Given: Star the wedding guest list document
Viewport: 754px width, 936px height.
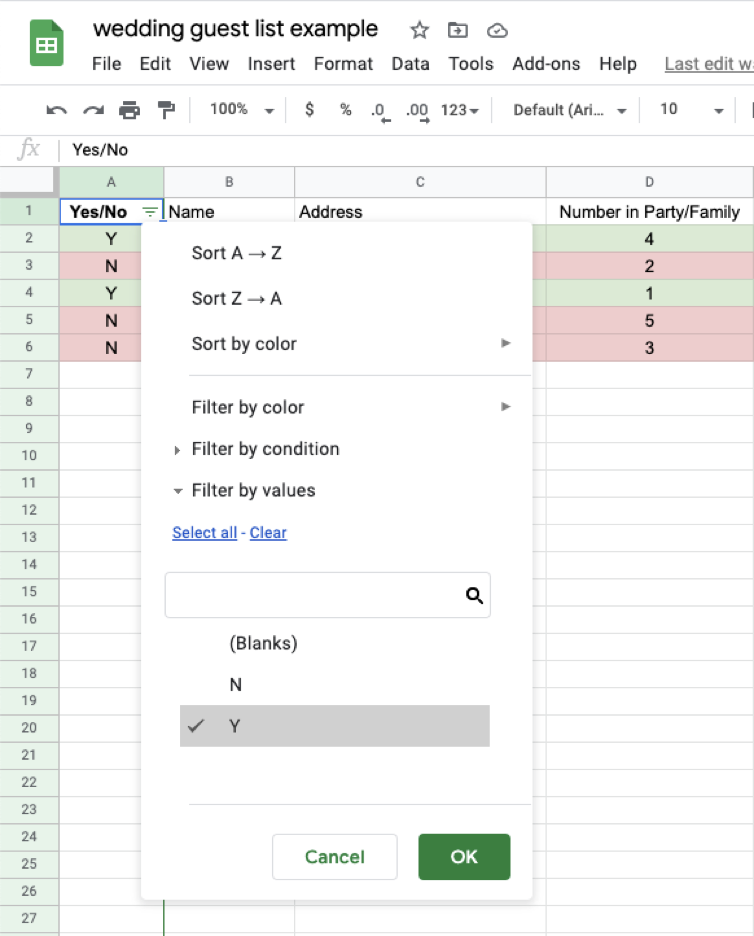Looking at the screenshot, I should (x=420, y=30).
